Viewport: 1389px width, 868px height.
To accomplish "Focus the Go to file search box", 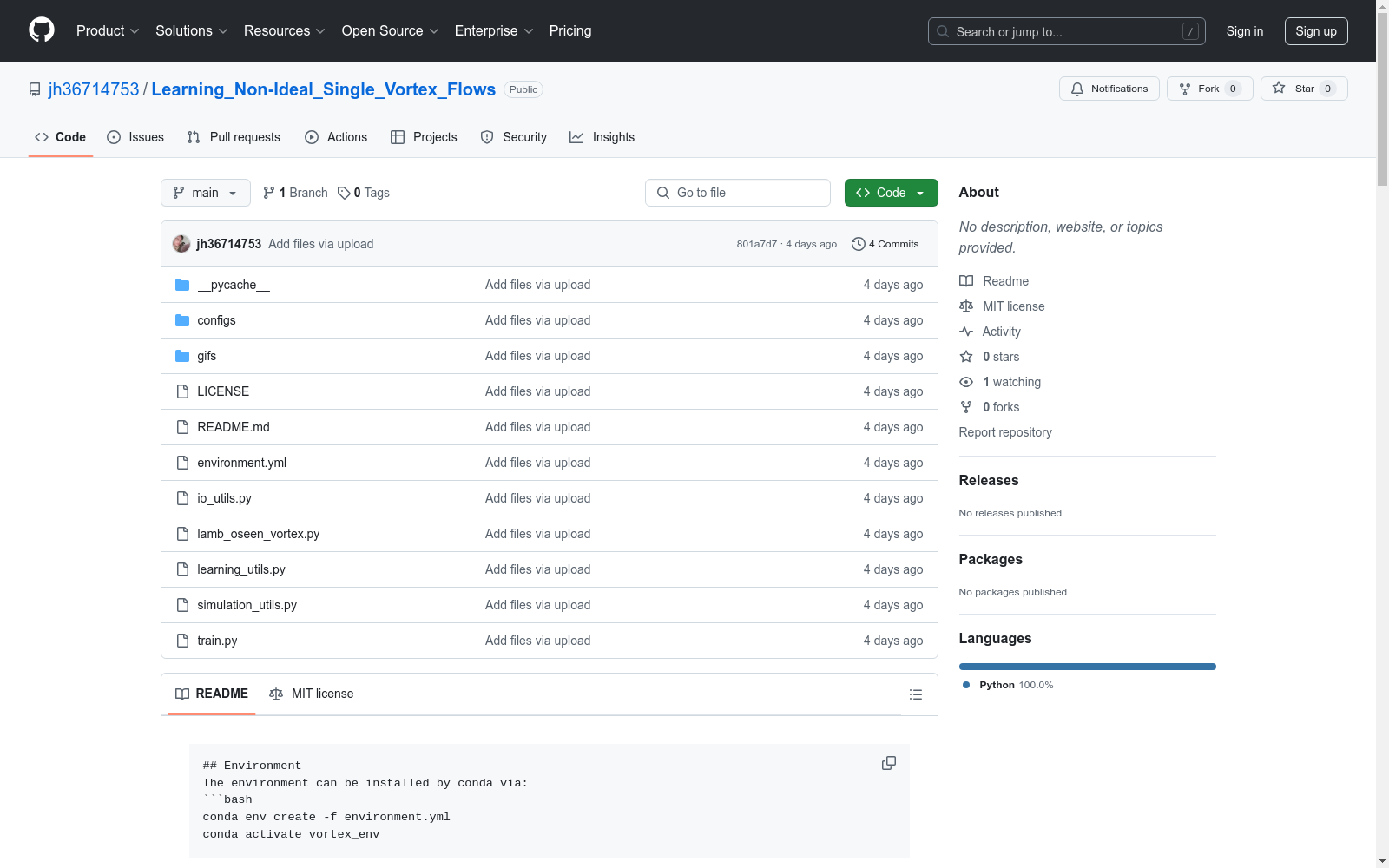I will coord(738,193).
